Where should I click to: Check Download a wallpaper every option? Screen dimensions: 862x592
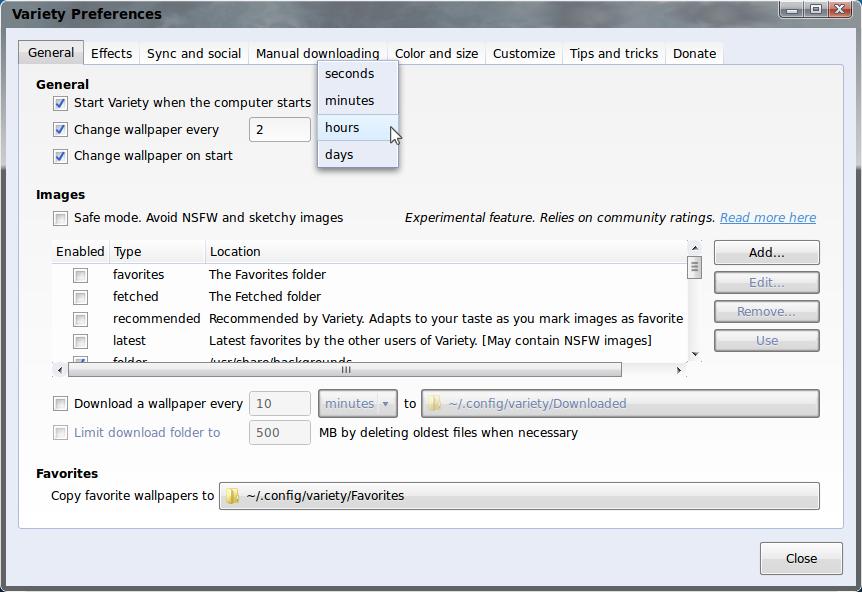coord(61,404)
